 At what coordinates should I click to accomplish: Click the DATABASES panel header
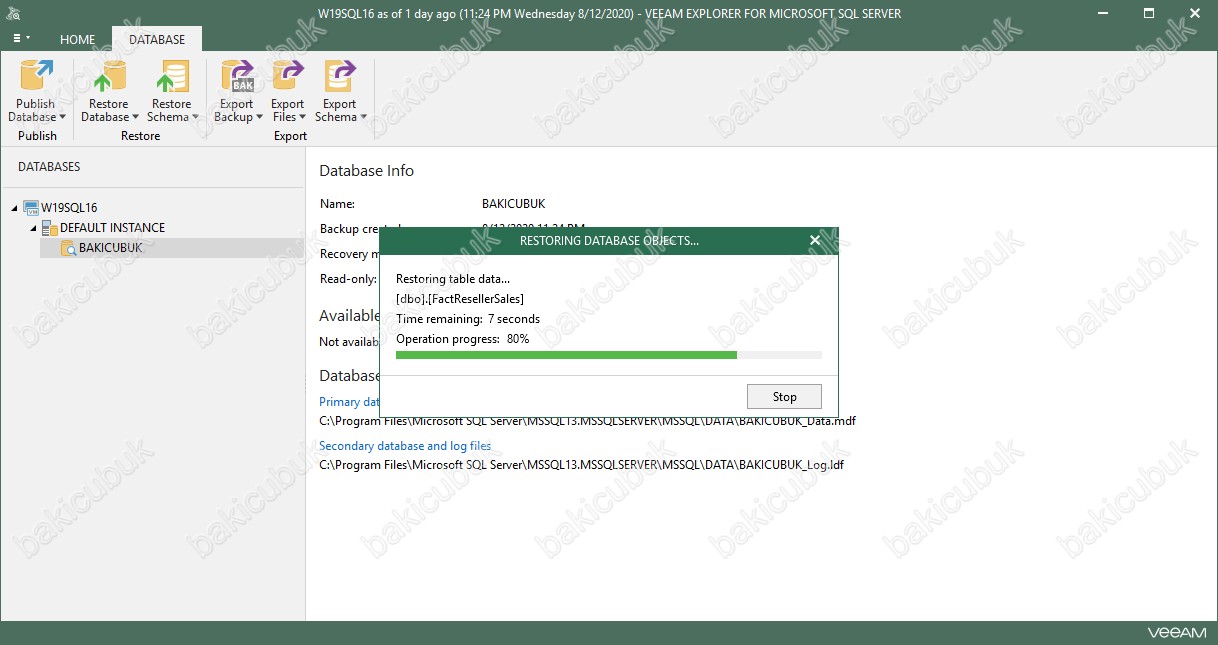49,167
